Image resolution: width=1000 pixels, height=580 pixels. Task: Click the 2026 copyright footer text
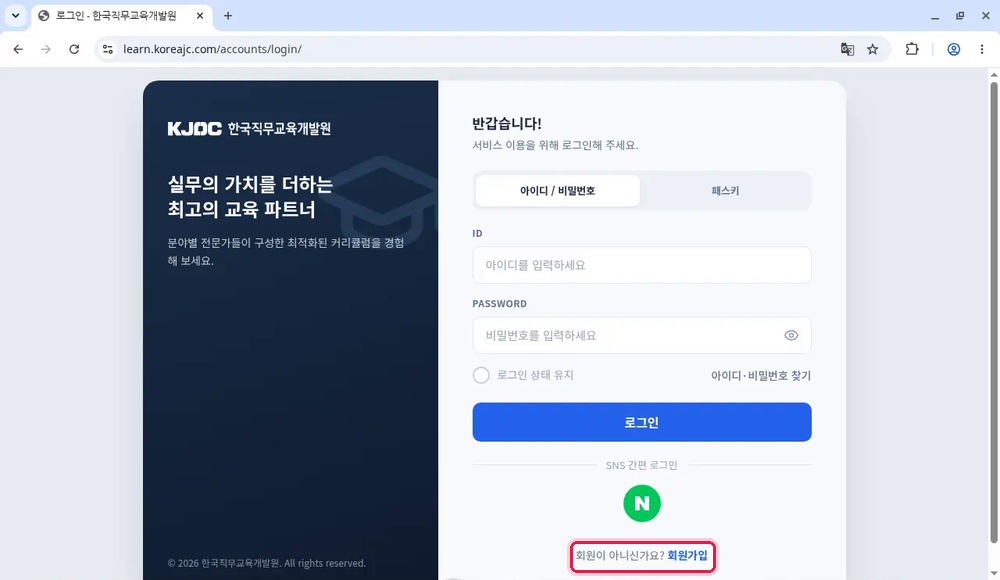tap(267, 563)
